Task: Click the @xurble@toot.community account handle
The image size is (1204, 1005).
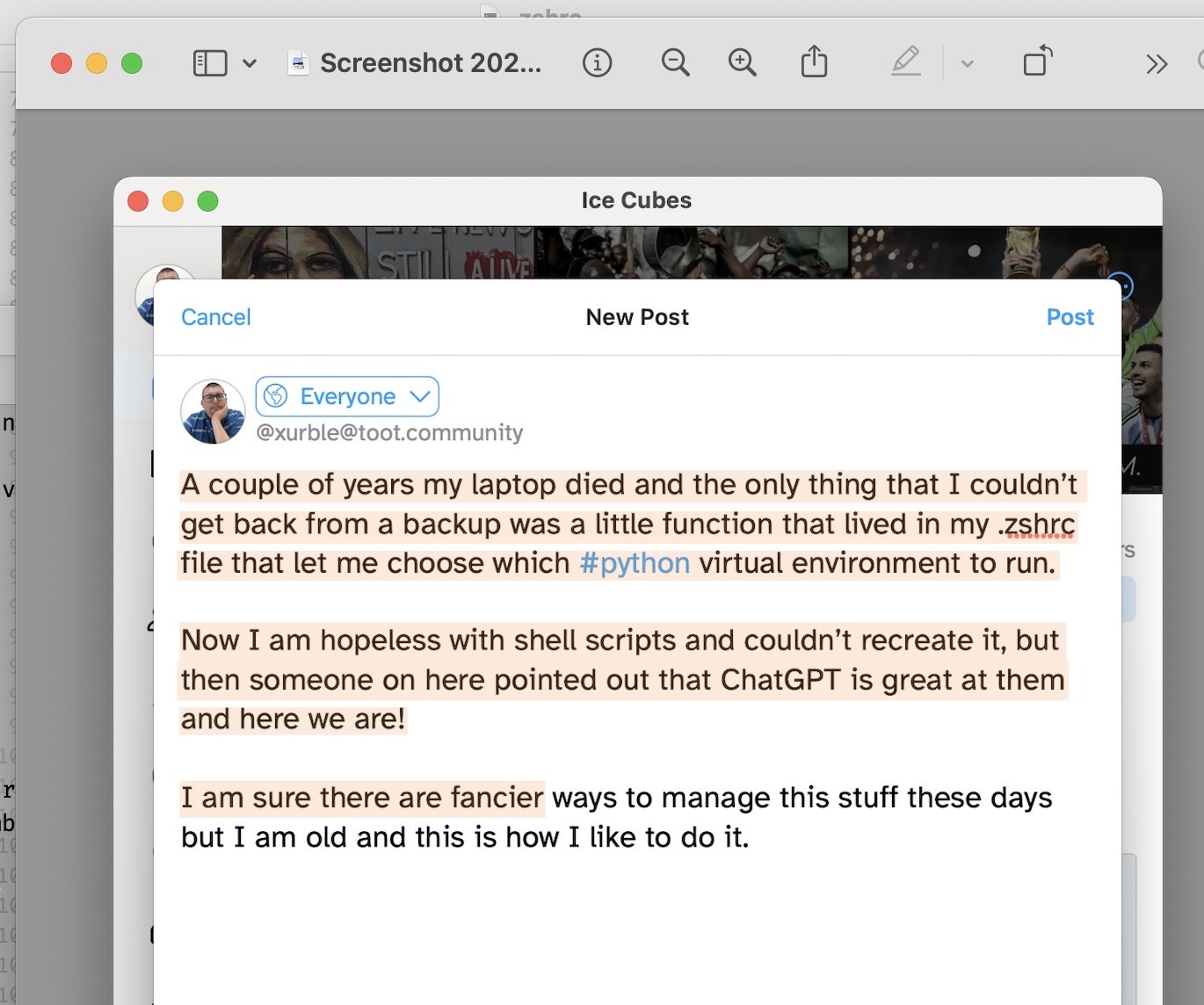Action: (389, 432)
